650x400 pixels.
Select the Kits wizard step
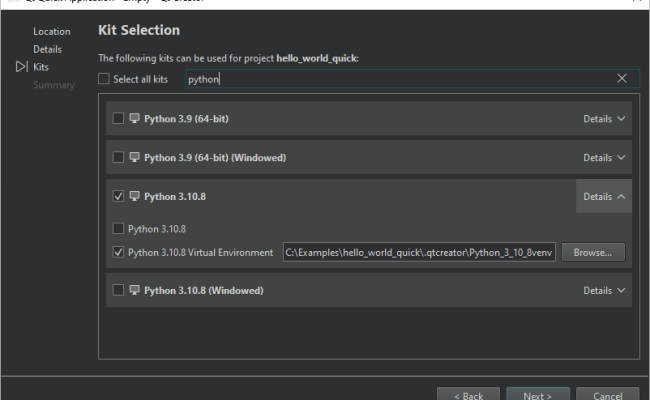41,67
